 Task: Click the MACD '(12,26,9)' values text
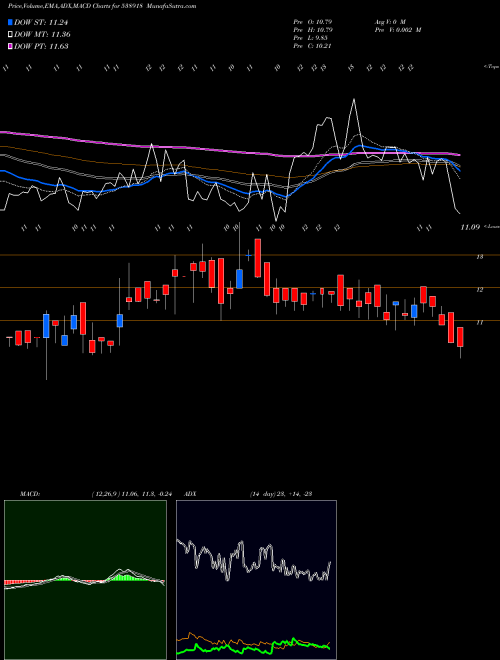click(131, 494)
